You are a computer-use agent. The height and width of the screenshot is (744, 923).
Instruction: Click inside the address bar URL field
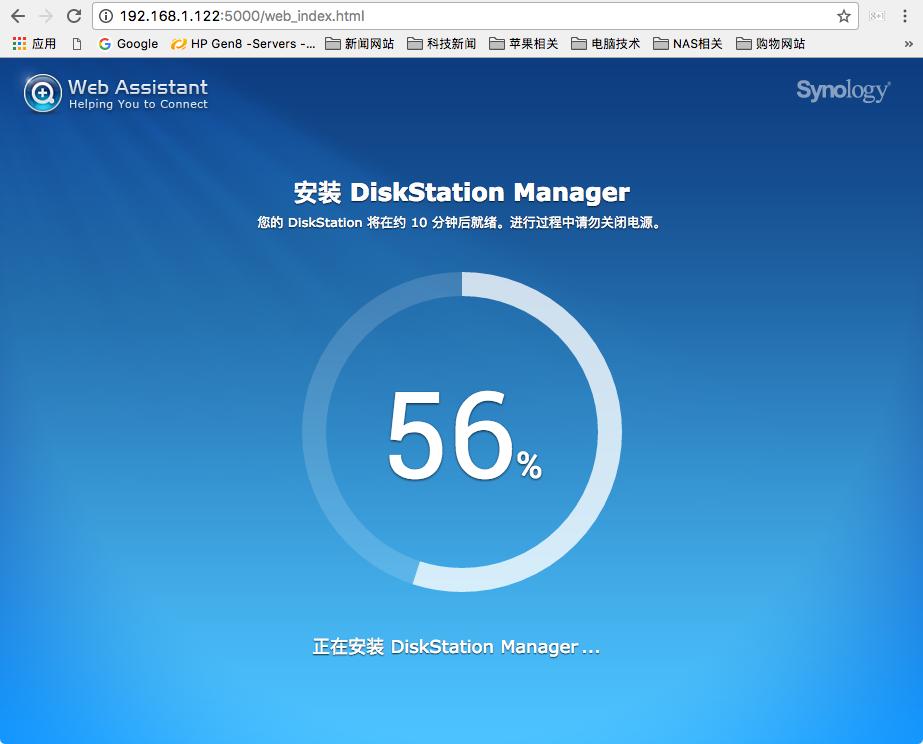tap(400, 16)
